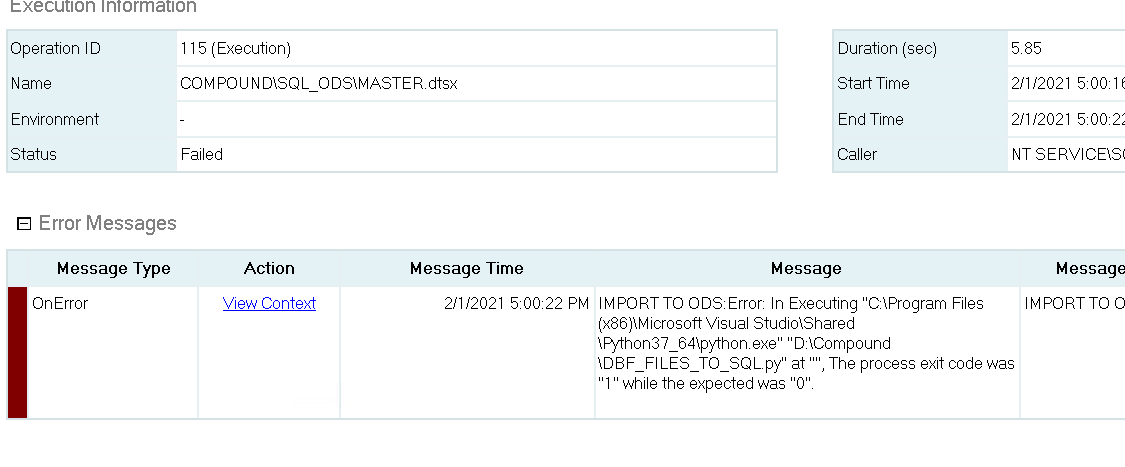Click the Error Messages section title
The width and height of the screenshot is (1125, 467).
tap(107, 224)
